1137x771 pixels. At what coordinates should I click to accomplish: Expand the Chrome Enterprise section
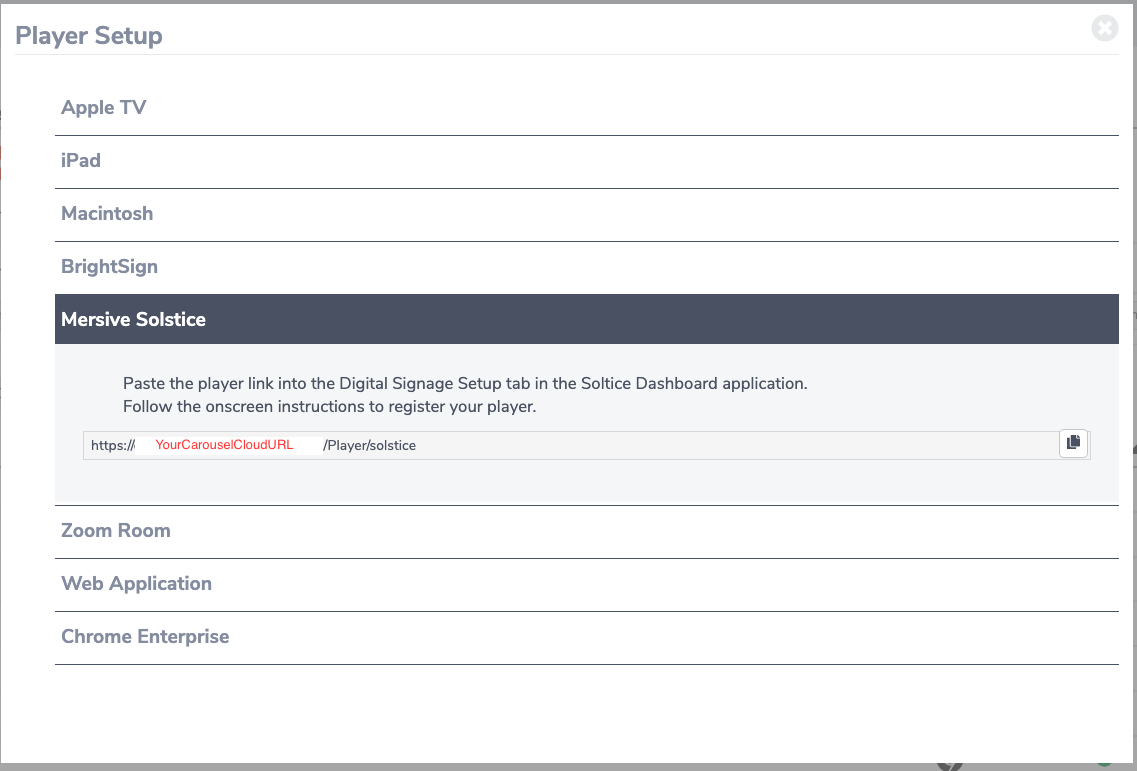click(x=587, y=637)
